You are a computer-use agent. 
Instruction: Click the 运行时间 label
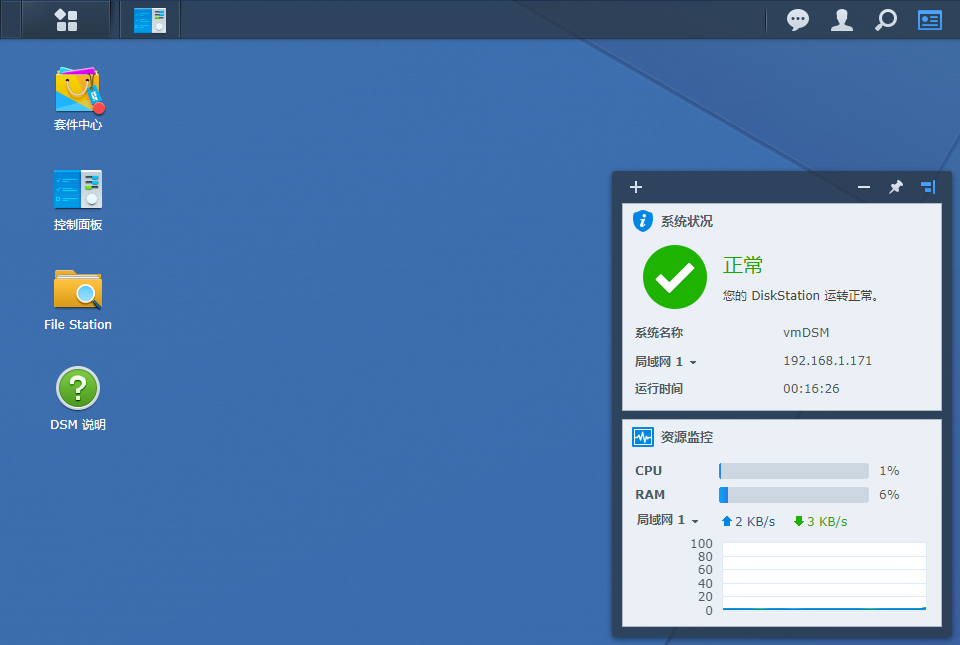(659, 389)
